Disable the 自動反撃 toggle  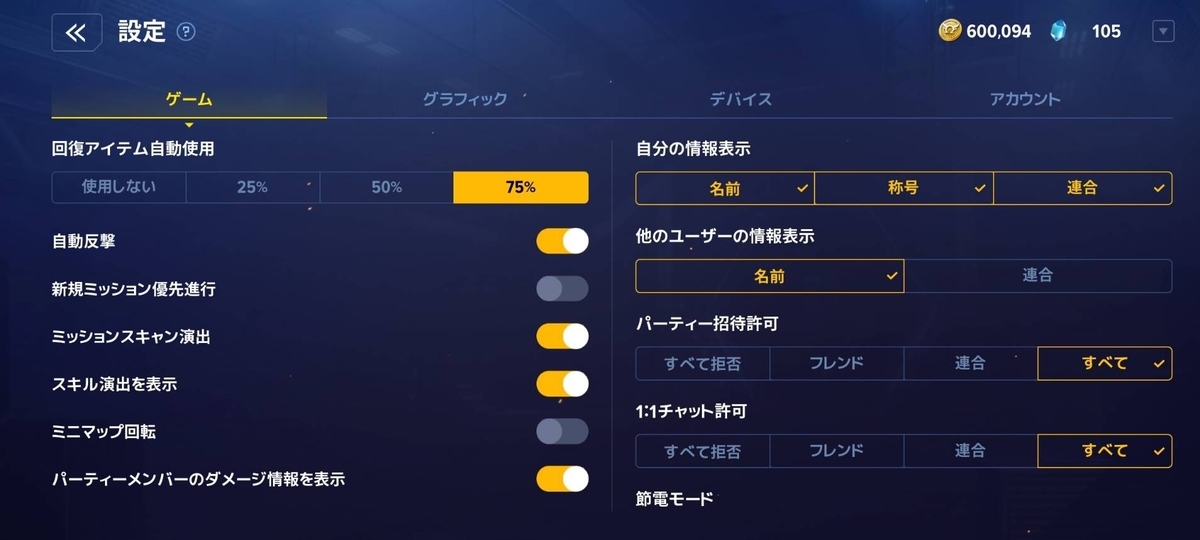click(x=562, y=241)
